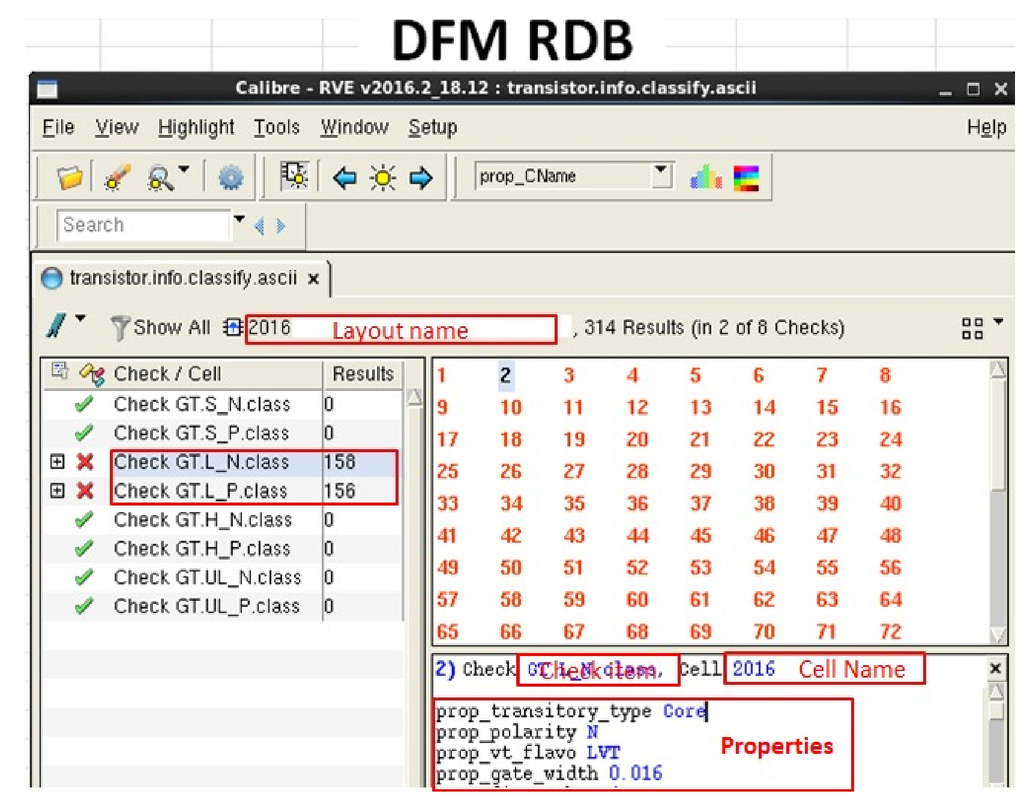The image size is (1033, 803).
Task: Open the File menu
Action: [x=58, y=127]
